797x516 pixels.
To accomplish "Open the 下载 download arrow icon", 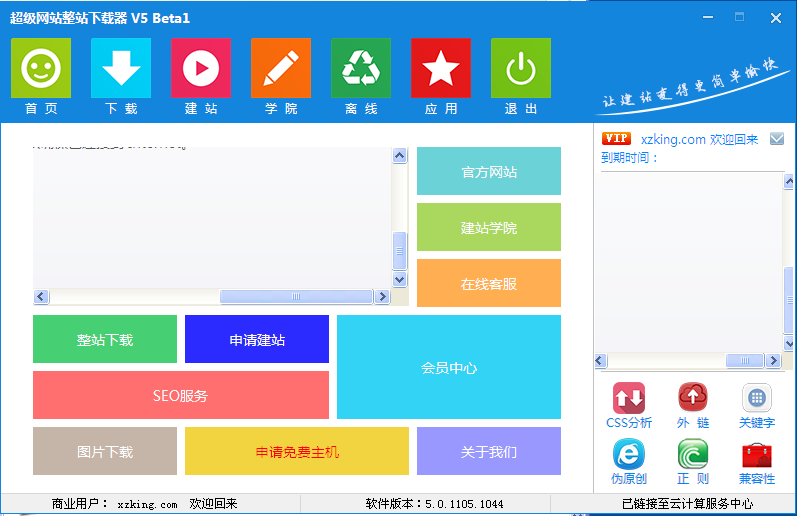I will click(x=121, y=68).
